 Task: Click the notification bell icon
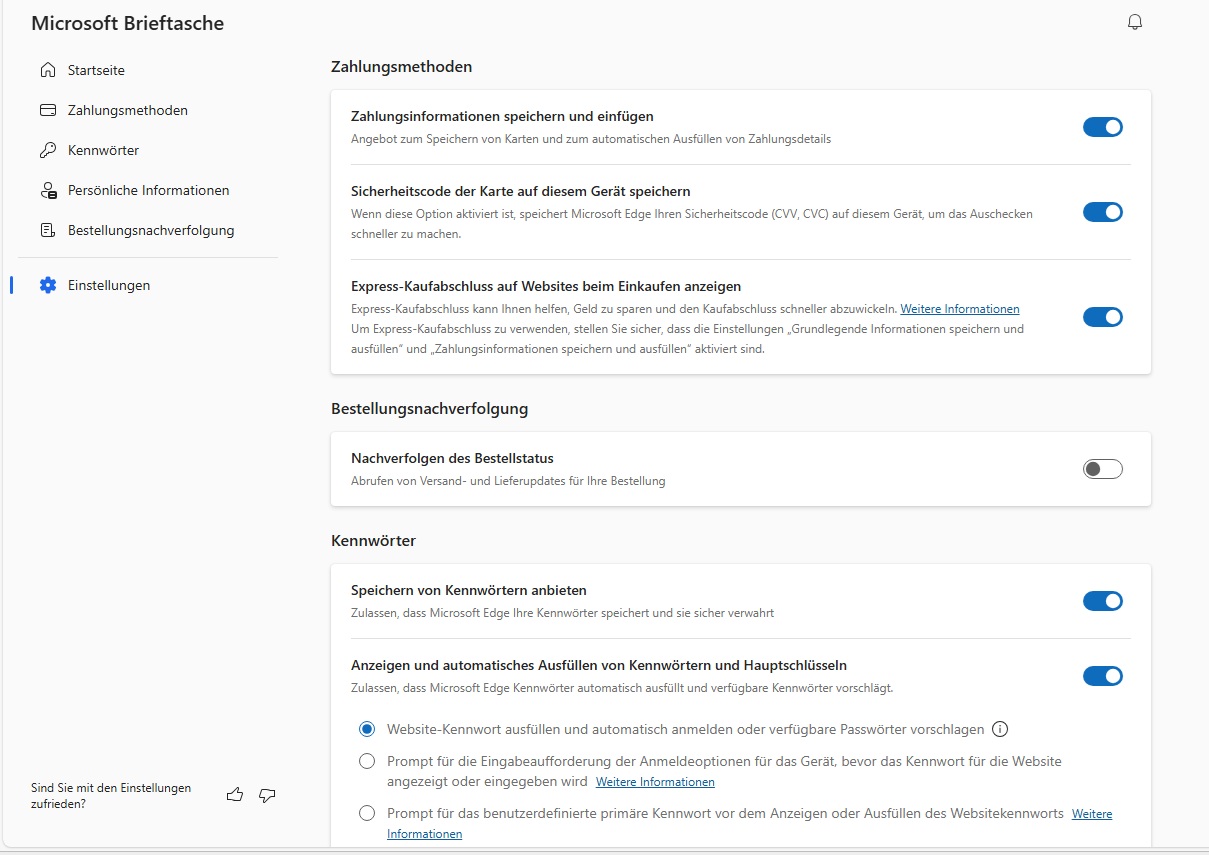(x=1134, y=22)
